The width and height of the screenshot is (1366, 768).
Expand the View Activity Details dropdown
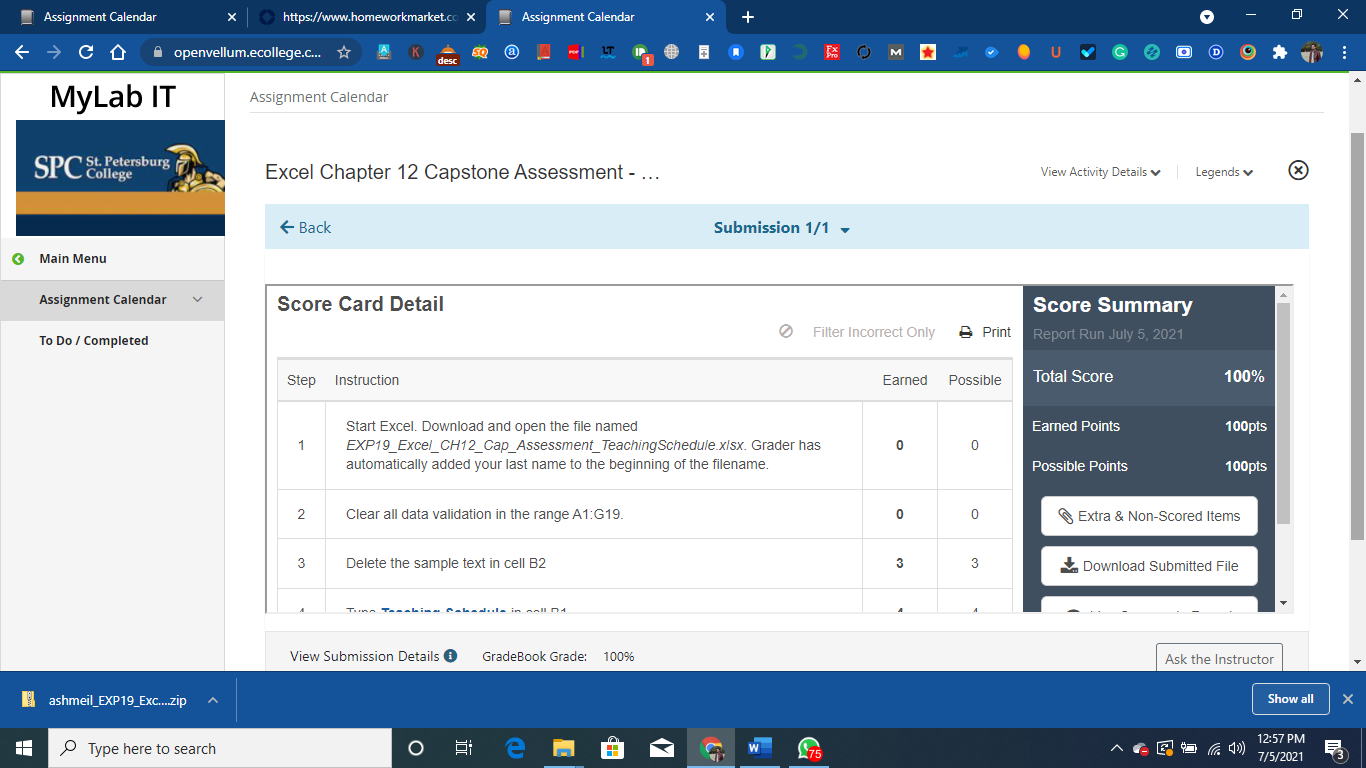1100,172
